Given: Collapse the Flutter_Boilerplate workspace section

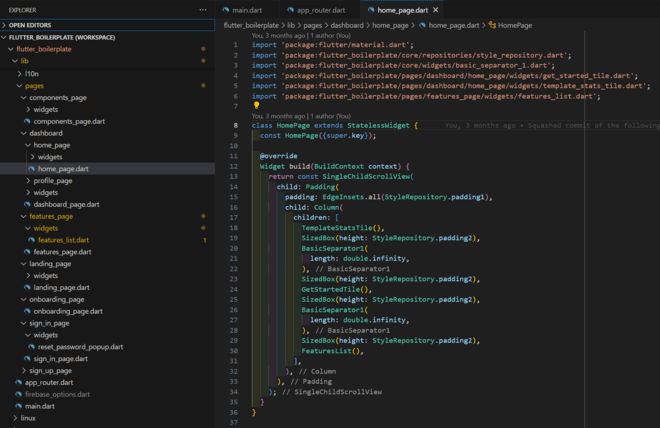Looking at the screenshot, I should tap(107, 37).
